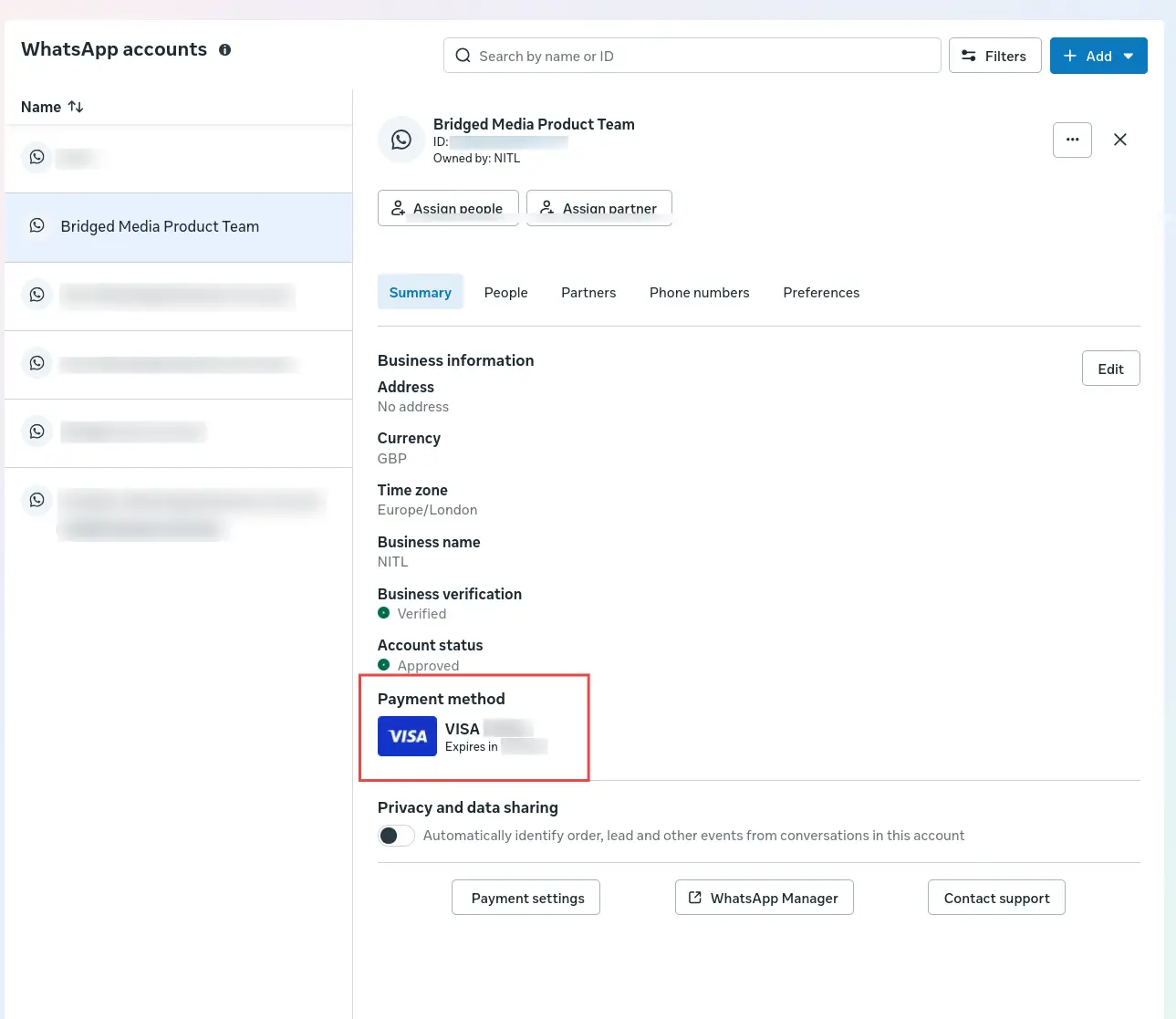Click the info icon beside WhatsApp accounts
Screen dimensions: 1176x1019
tap(224, 50)
